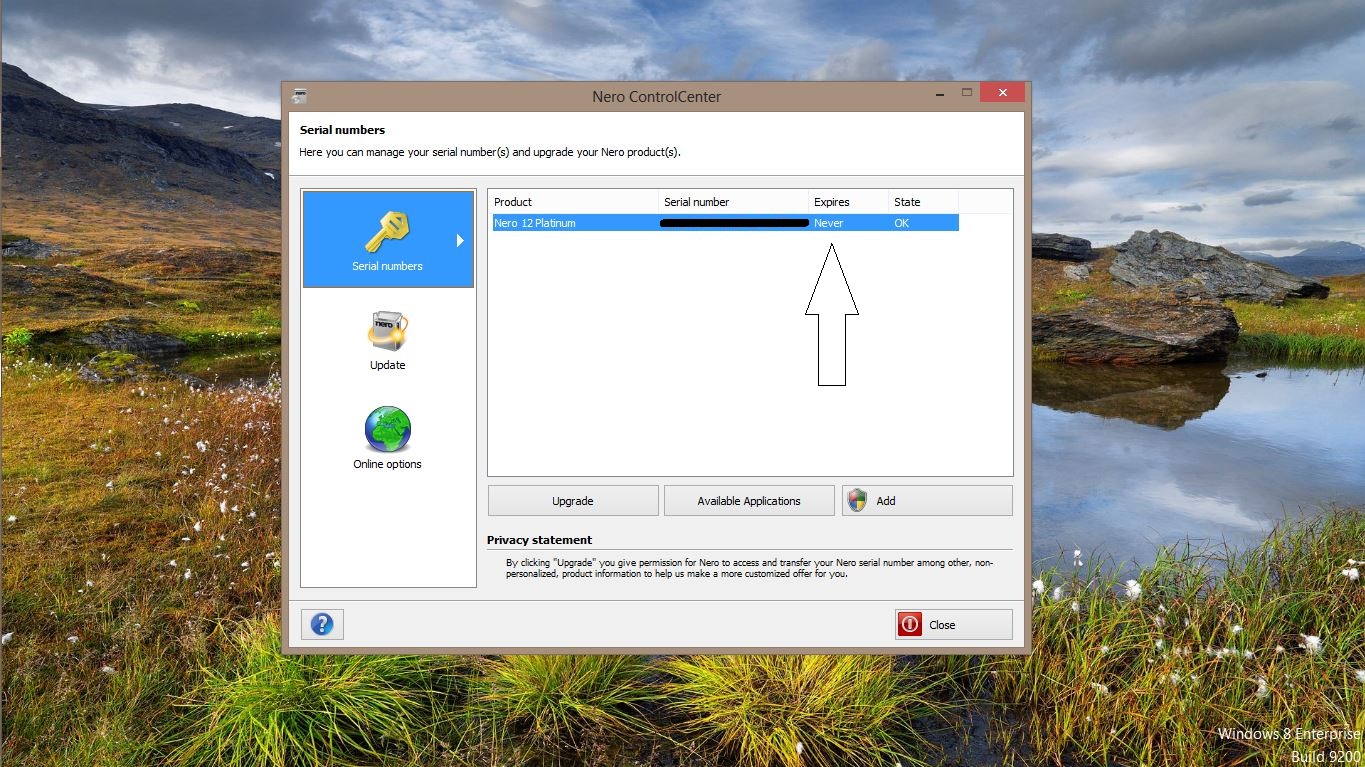Open the Update section icon
The width and height of the screenshot is (1365, 767).
pos(387,331)
